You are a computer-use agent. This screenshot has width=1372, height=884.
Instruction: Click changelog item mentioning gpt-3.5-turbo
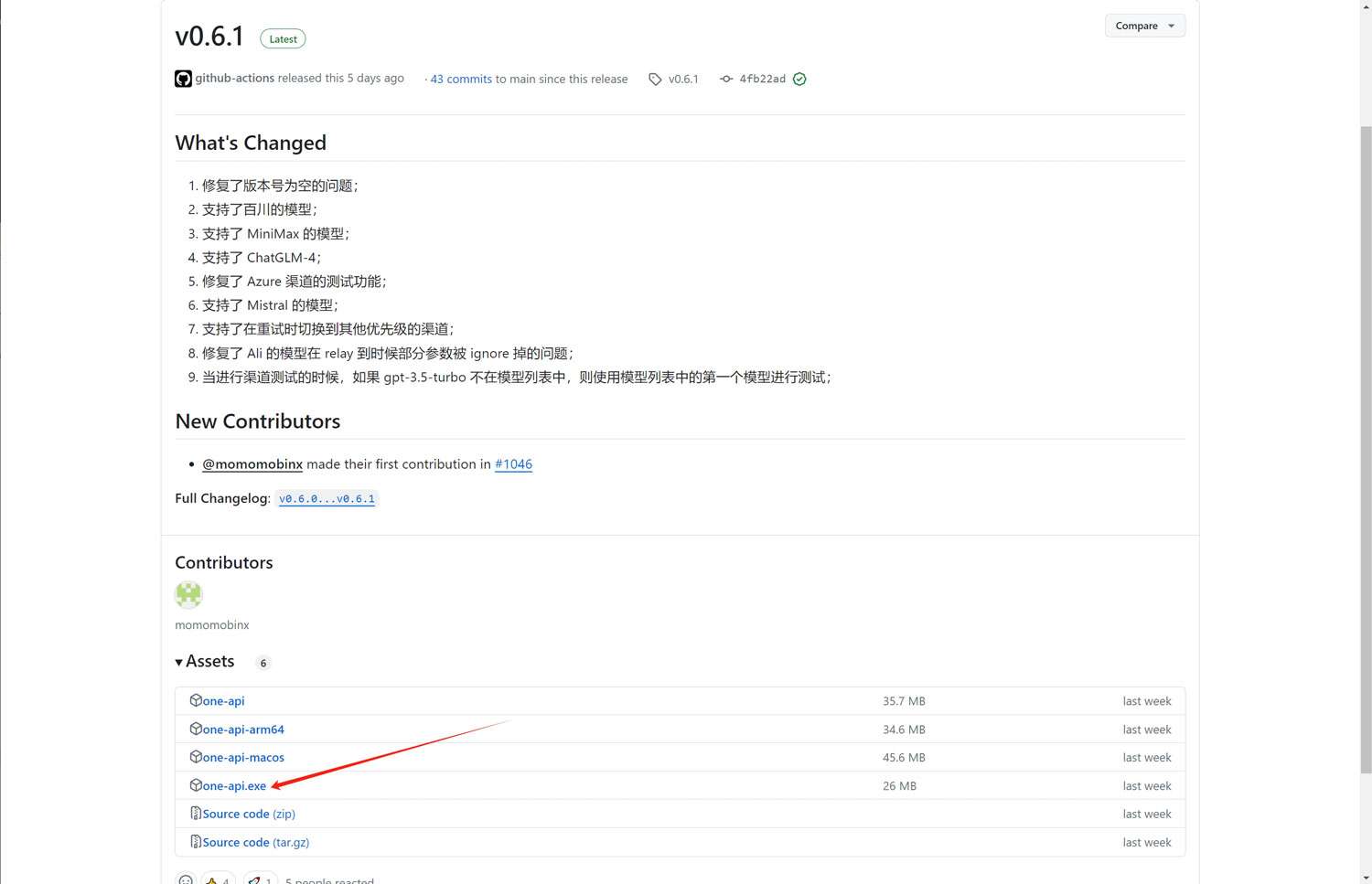click(517, 378)
